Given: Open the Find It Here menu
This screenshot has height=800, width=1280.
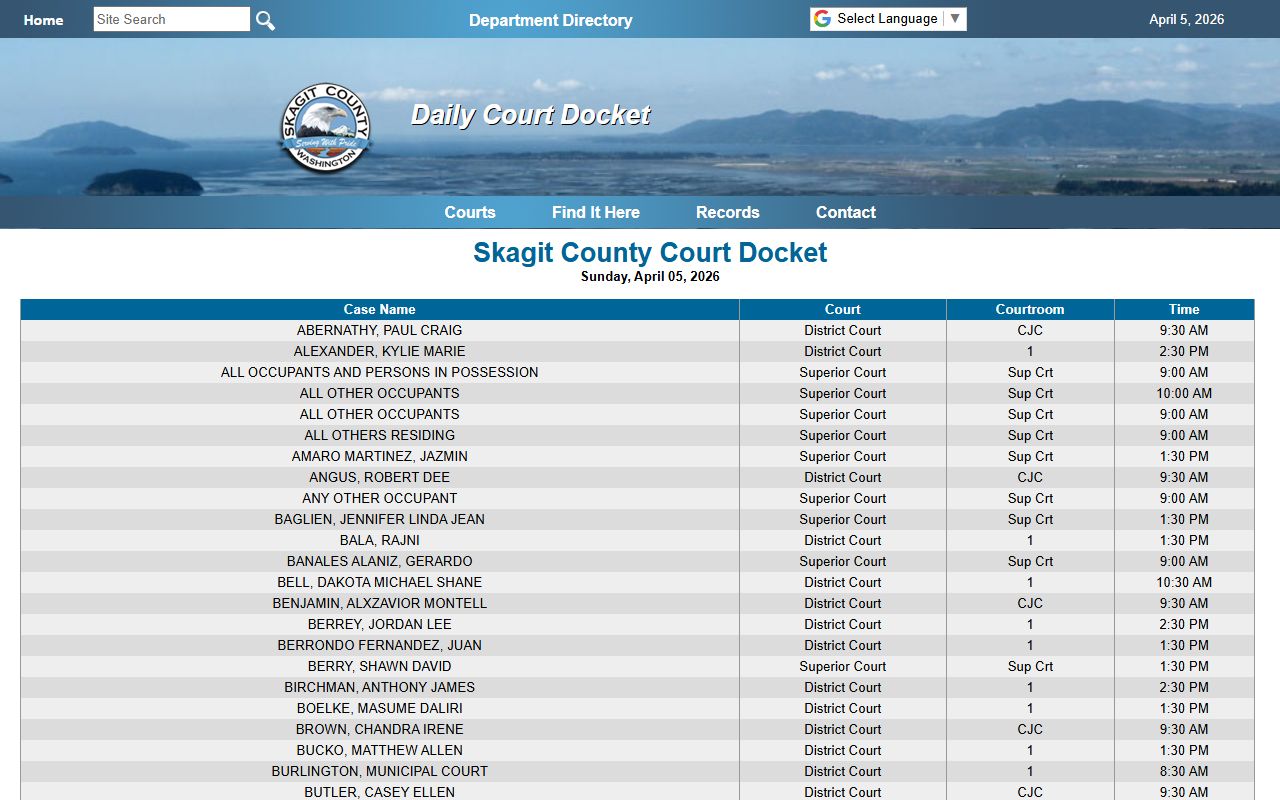Looking at the screenshot, I should click(596, 212).
